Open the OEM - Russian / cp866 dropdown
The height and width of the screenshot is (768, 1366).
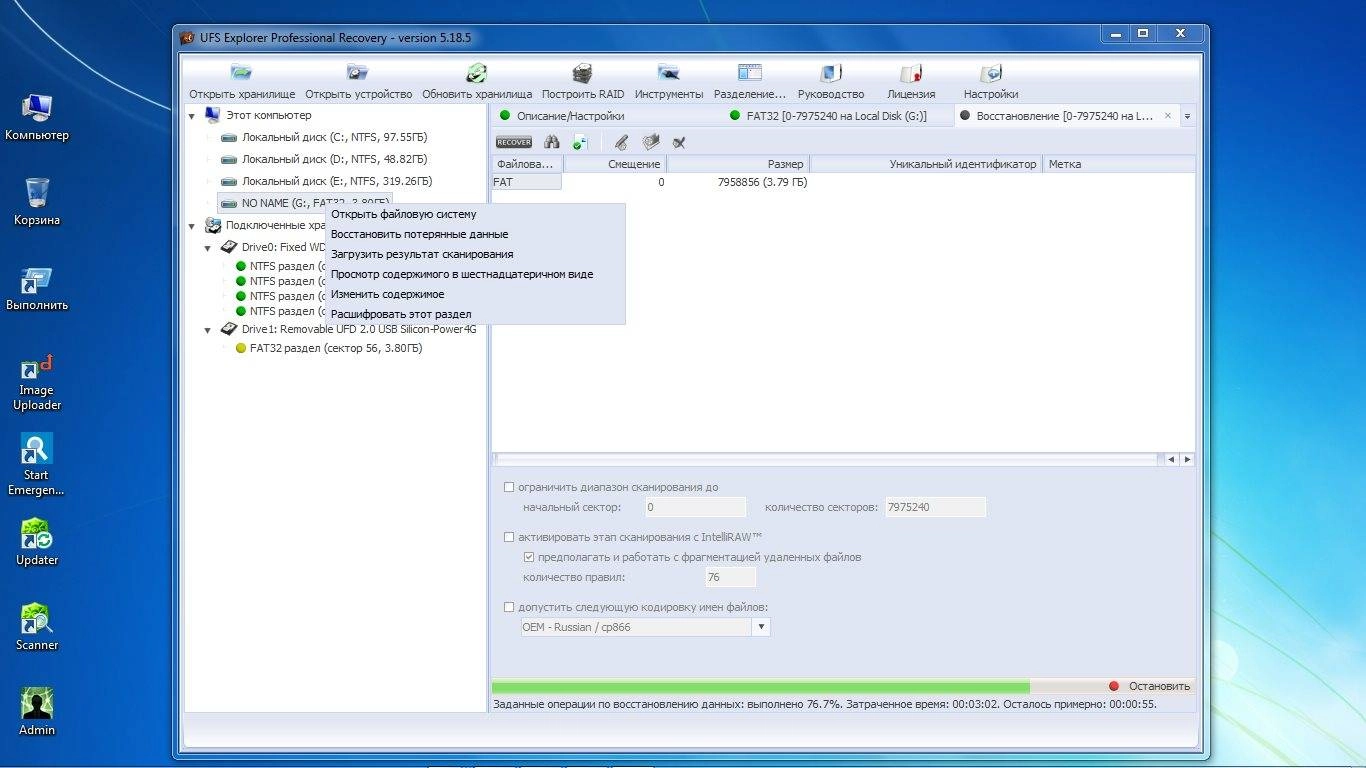[x=761, y=627]
